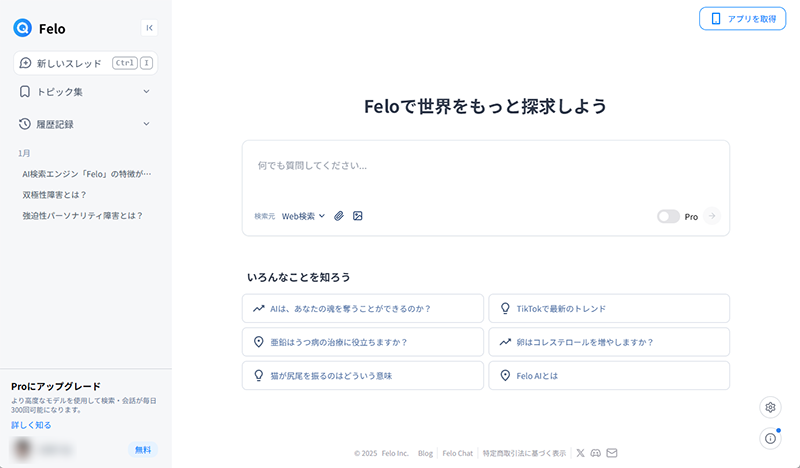
Task: Open the Felo Chat footer link
Action: coord(458,453)
